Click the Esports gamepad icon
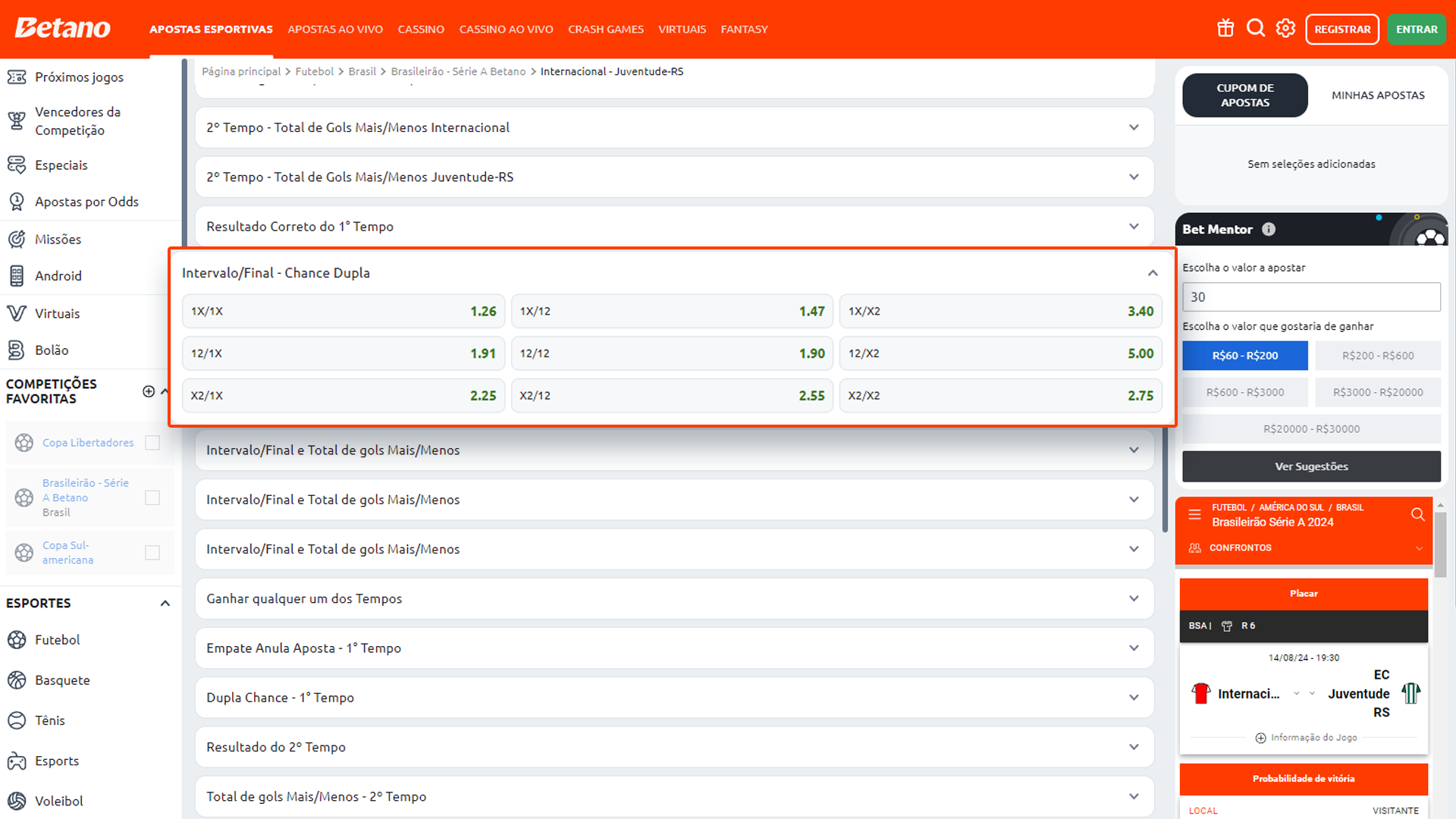 pyautogui.click(x=17, y=761)
